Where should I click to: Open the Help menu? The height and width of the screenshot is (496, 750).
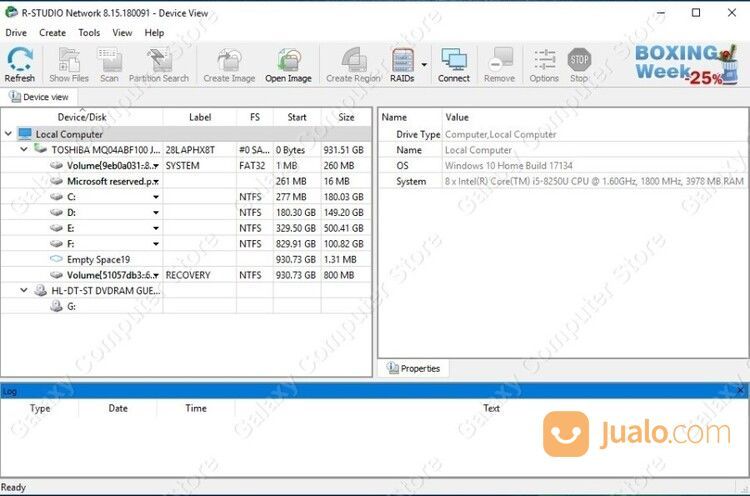154,33
